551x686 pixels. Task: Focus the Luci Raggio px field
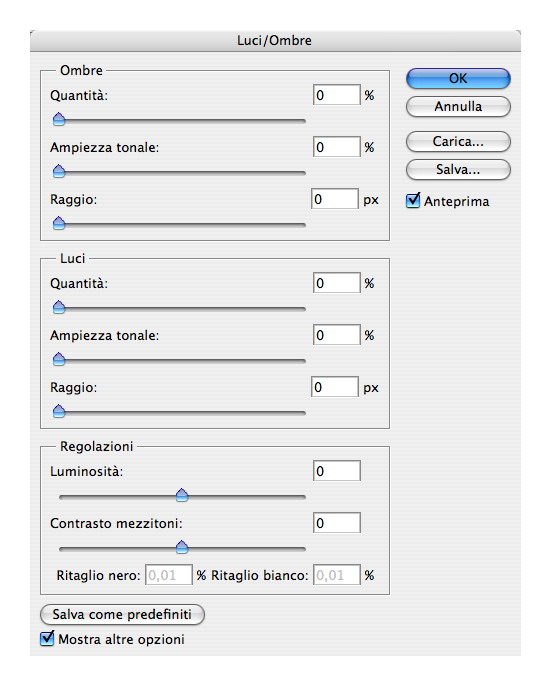tap(335, 387)
